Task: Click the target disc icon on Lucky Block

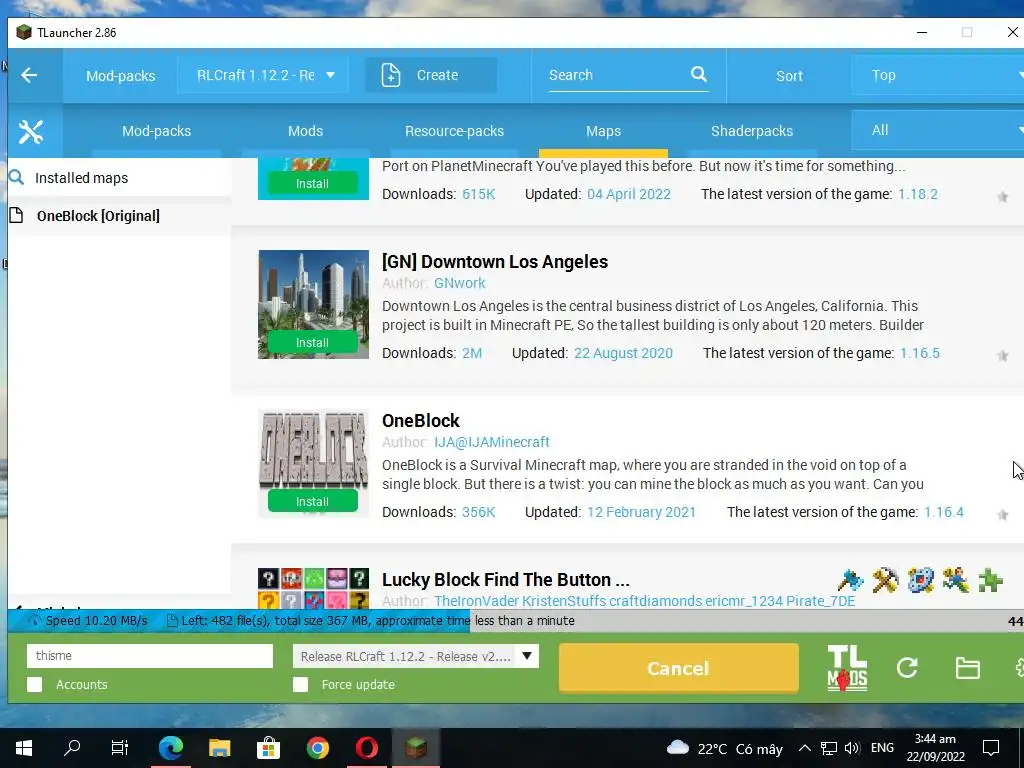Action: (x=920, y=579)
